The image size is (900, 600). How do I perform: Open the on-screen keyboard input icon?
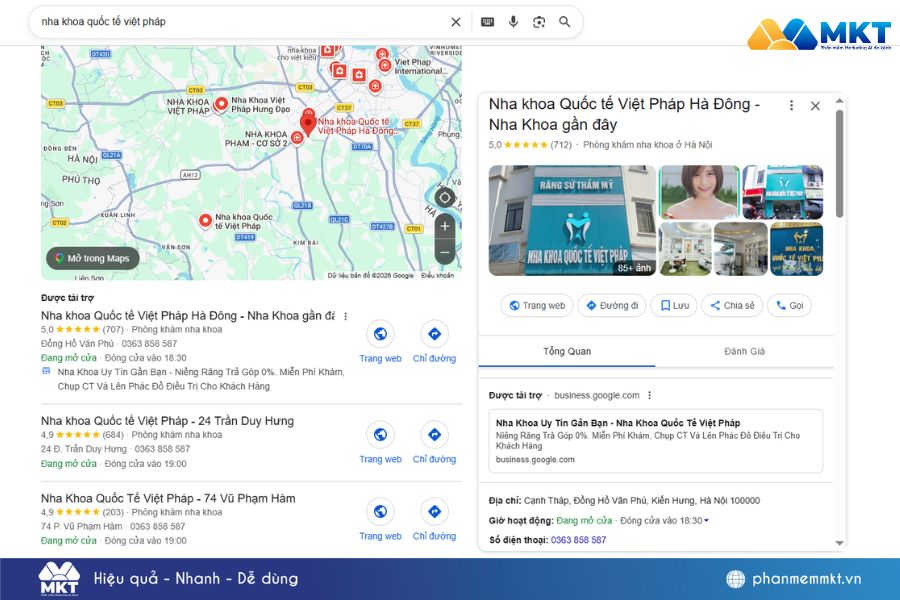[x=487, y=22]
